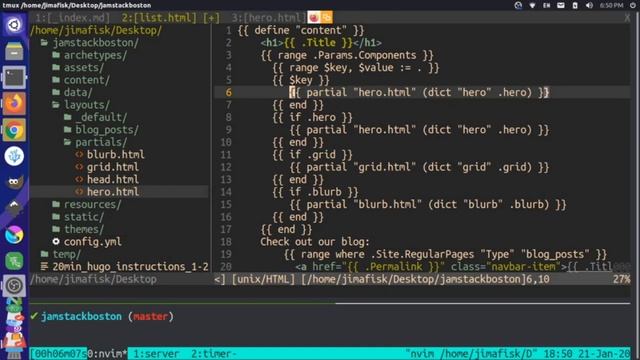The image size is (640, 360).
Task: Click the /home/jimafisk/Desktop/ root path
Action: pyautogui.click(x=96, y=30)
